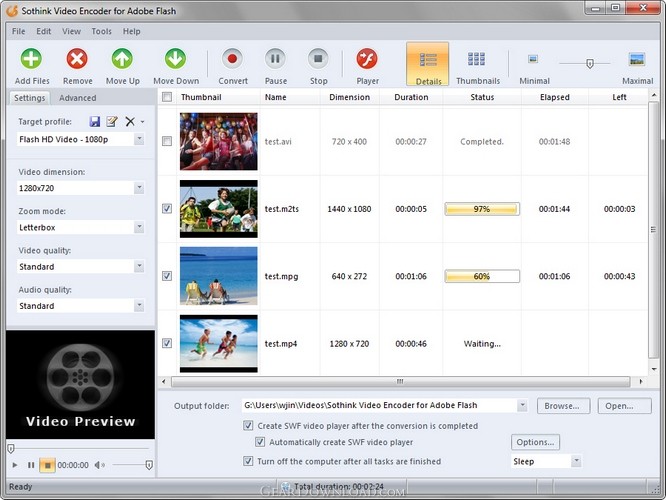Uncheck the test.mp4 row checkbox
Image resolution: width=666 pixels, height=500 pixels.
tap(167, 343)
